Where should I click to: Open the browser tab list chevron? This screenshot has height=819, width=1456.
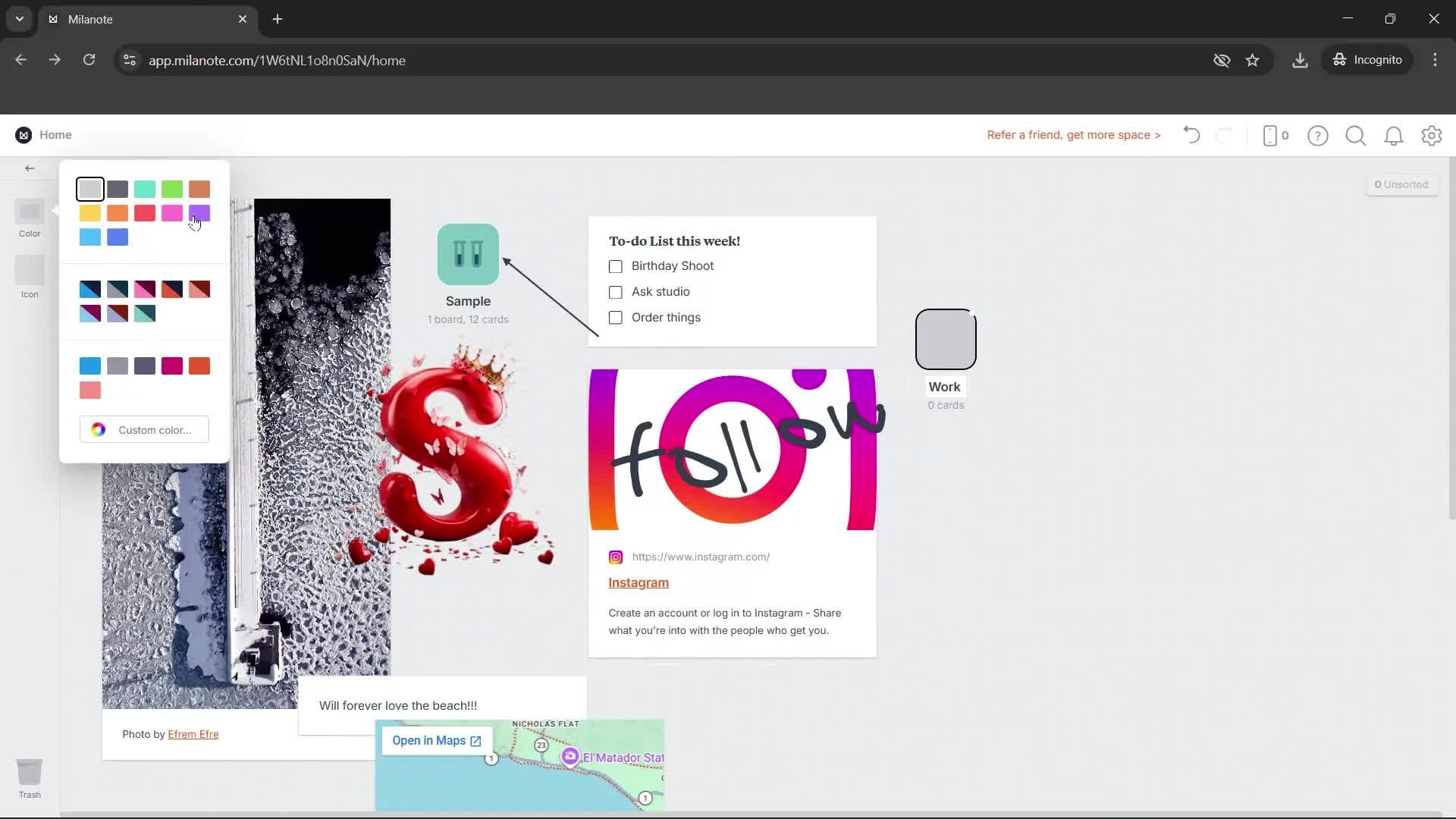pyautogui.click(x=18, y=19)
